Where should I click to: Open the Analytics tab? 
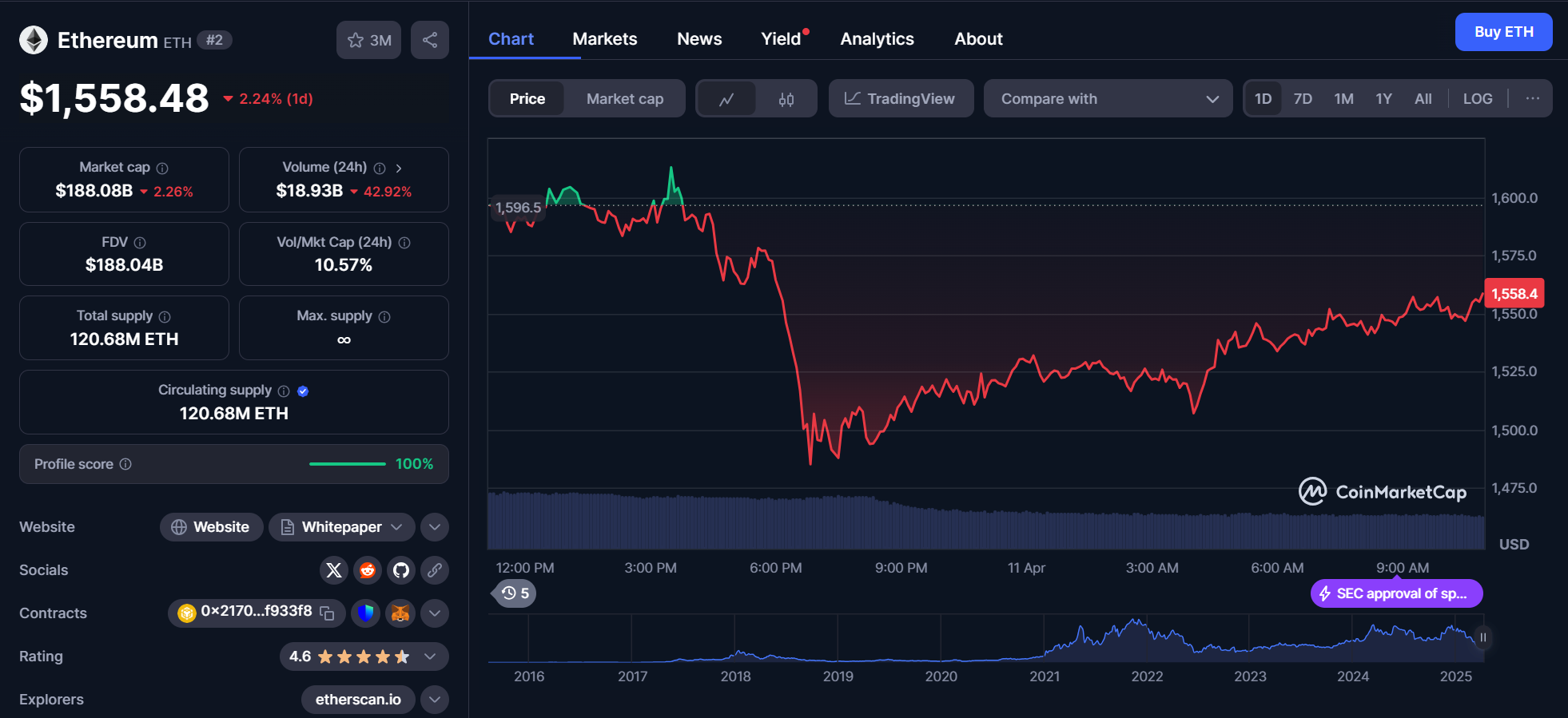pyautogui.click(x=877, y=39)
